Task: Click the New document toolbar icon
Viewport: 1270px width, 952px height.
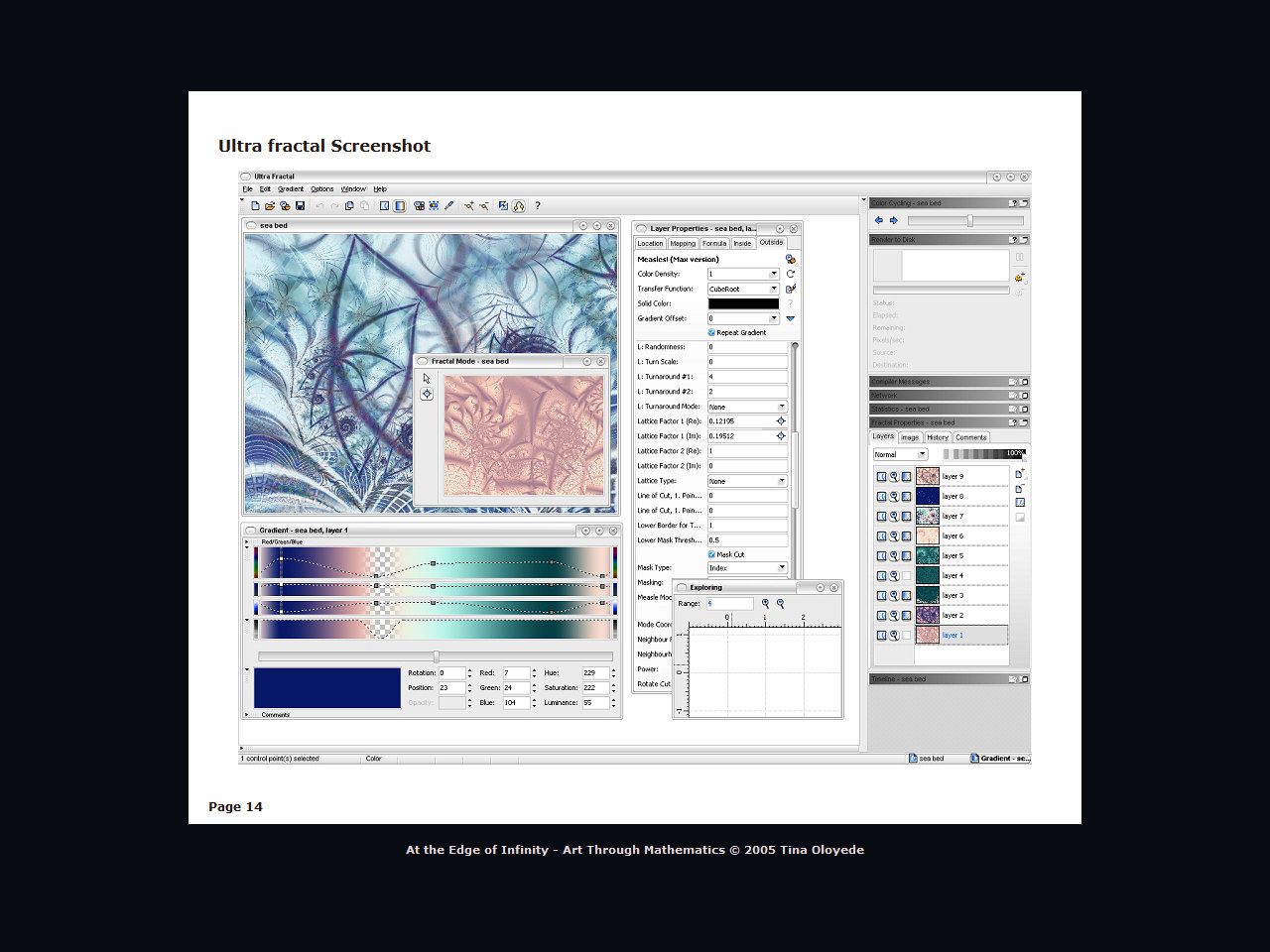Action: 255,206
